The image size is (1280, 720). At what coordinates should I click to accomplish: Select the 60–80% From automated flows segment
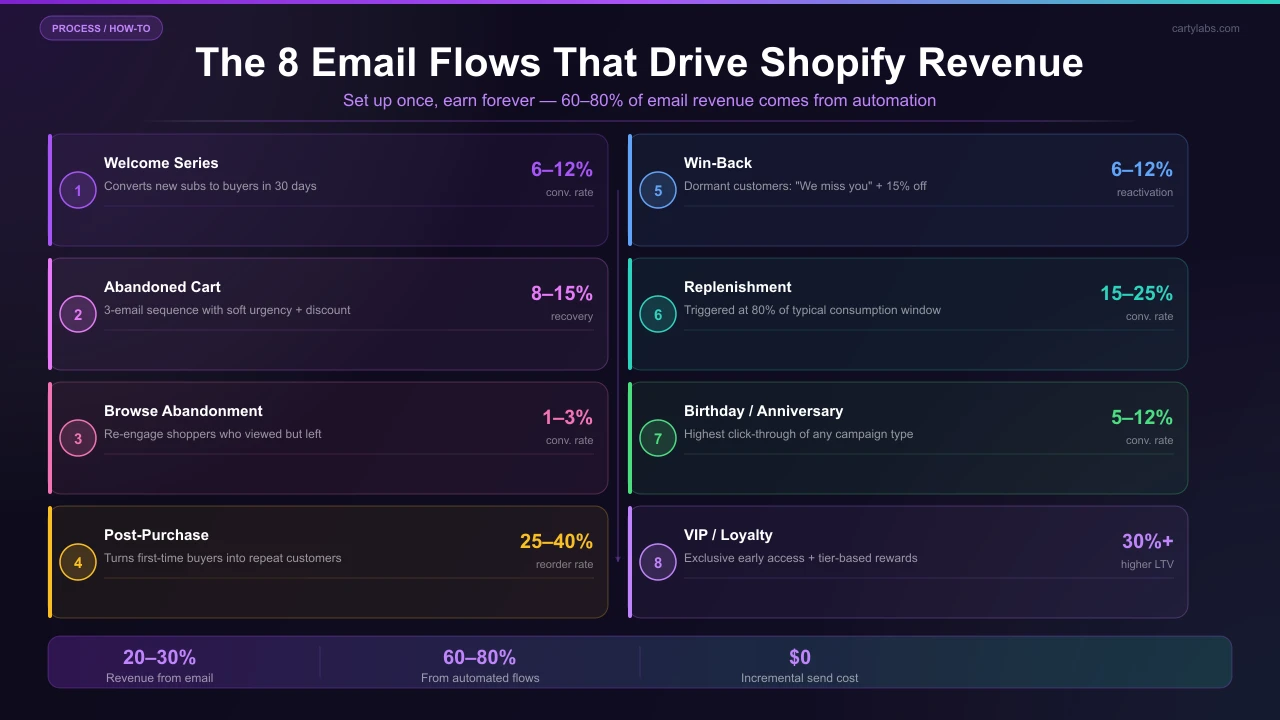tap(480, 665)
